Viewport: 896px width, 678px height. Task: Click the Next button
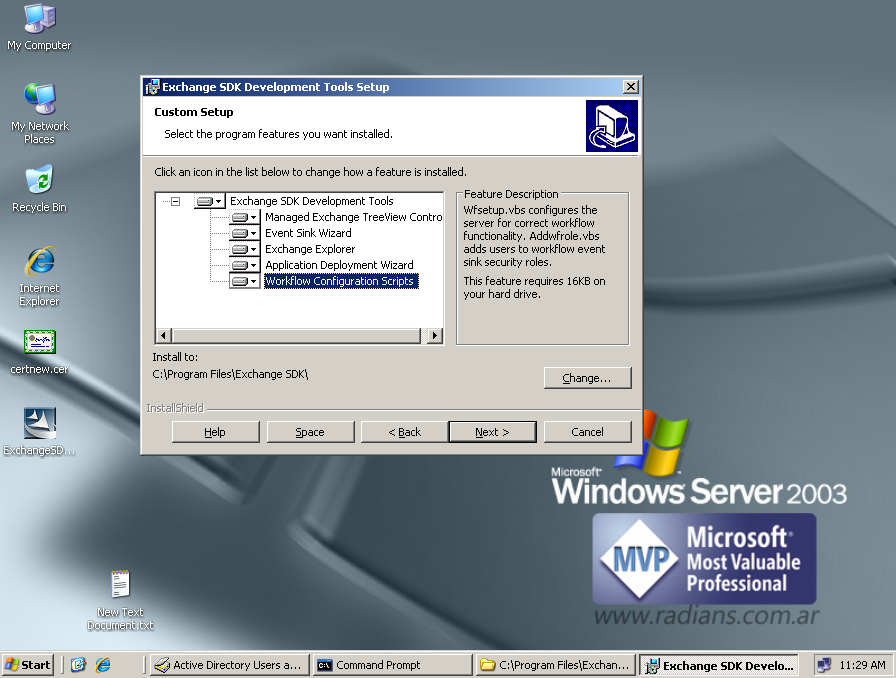492,432
